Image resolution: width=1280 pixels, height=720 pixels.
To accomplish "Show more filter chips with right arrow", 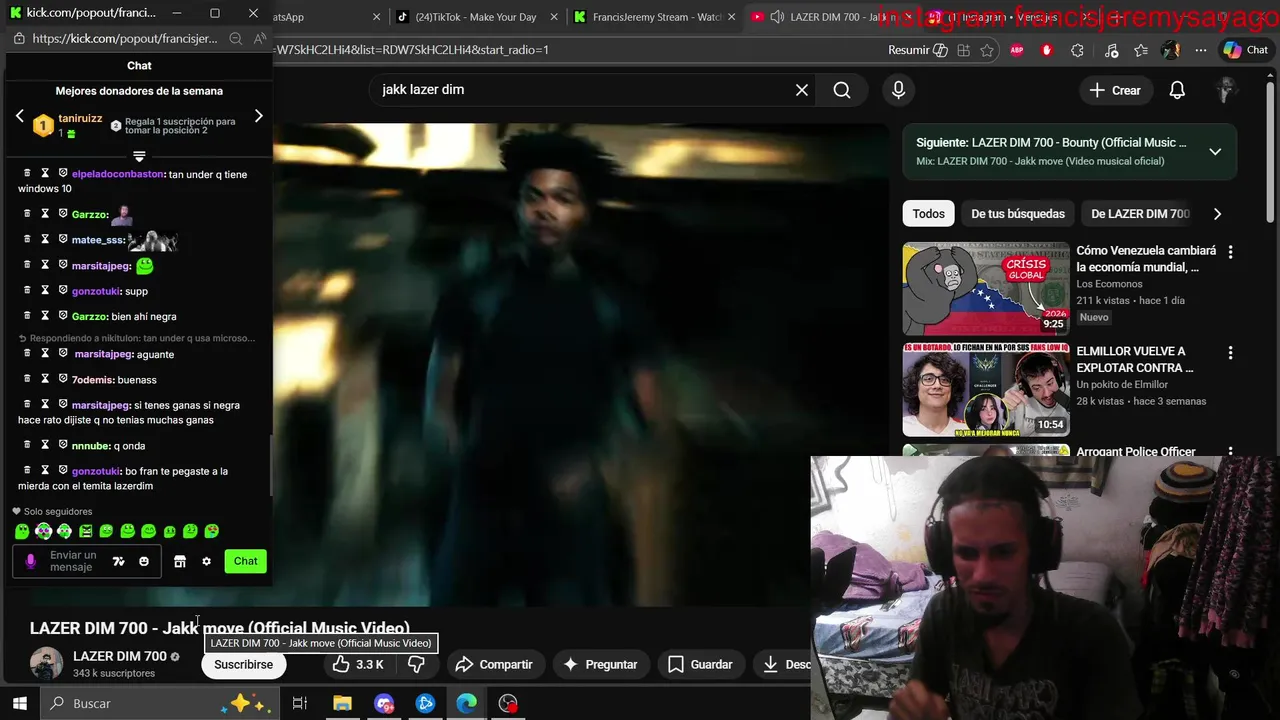I will (x=1217, y=213).
